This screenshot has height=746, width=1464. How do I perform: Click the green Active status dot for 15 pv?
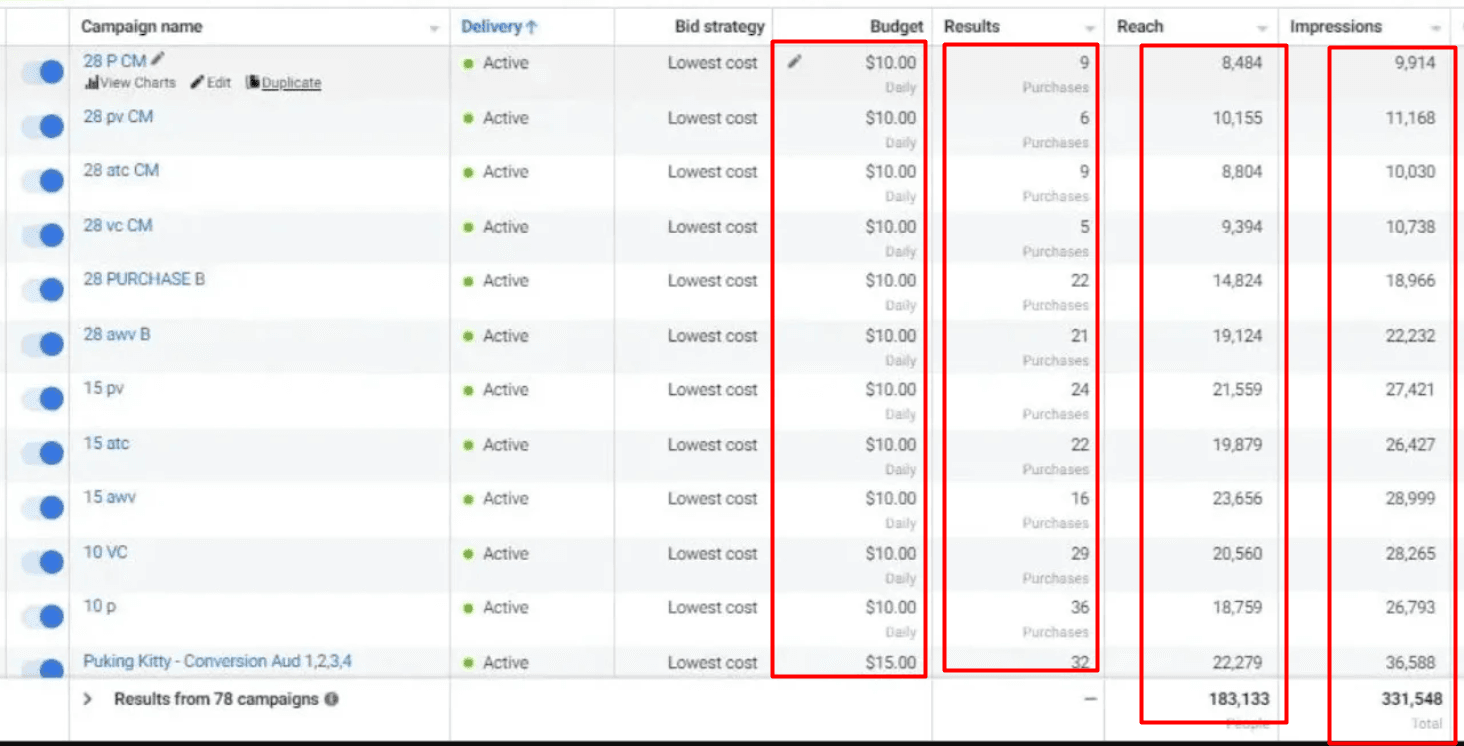click(x=468, y=391)
